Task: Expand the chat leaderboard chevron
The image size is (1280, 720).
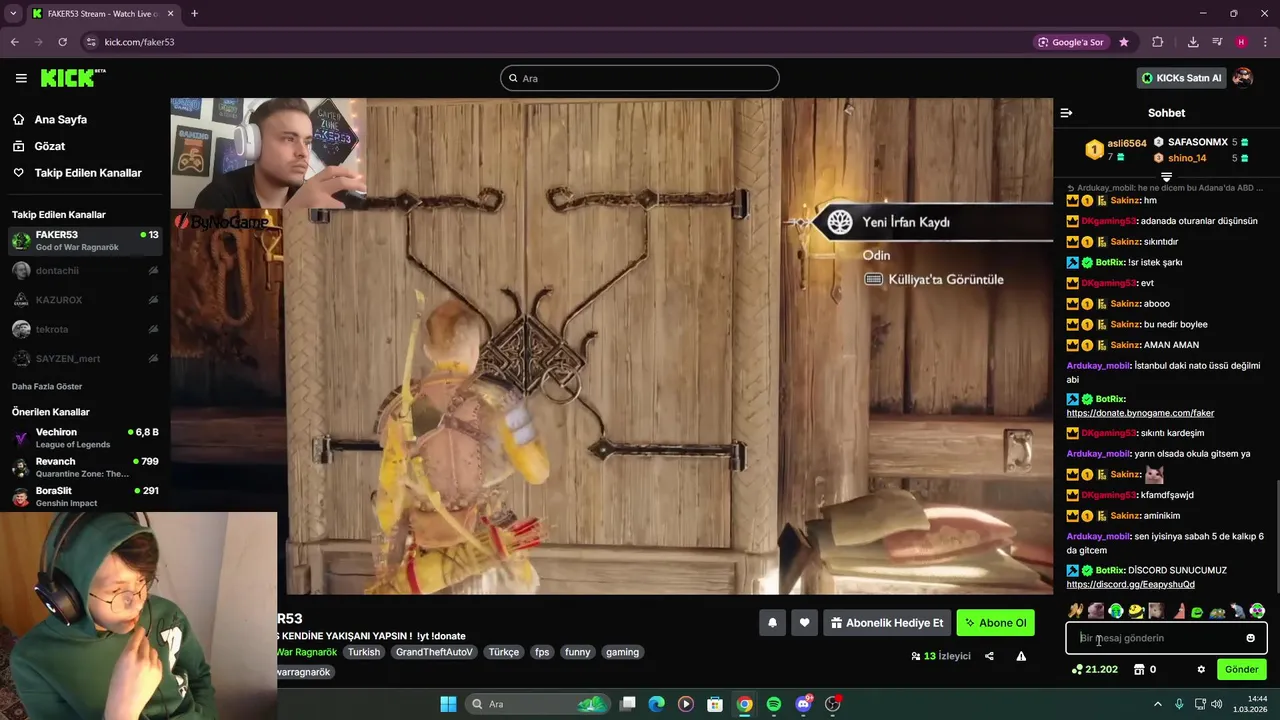Action: 1166,177
